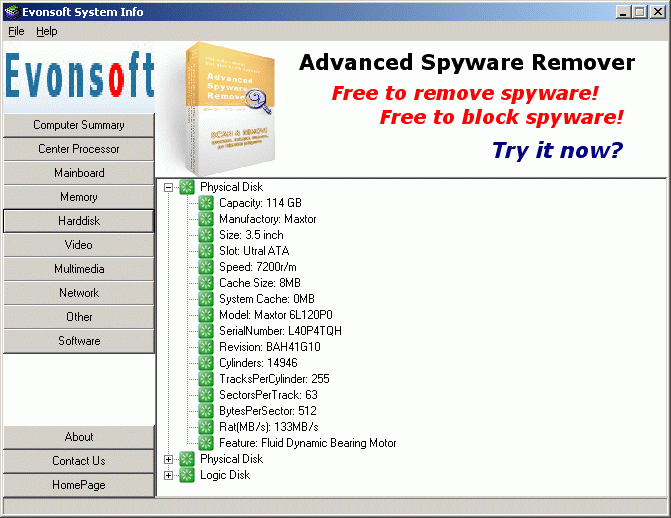Select the text 'Manufactory: Maxtor'
Viewport: 671px width, 518px height.
(267, 219)
